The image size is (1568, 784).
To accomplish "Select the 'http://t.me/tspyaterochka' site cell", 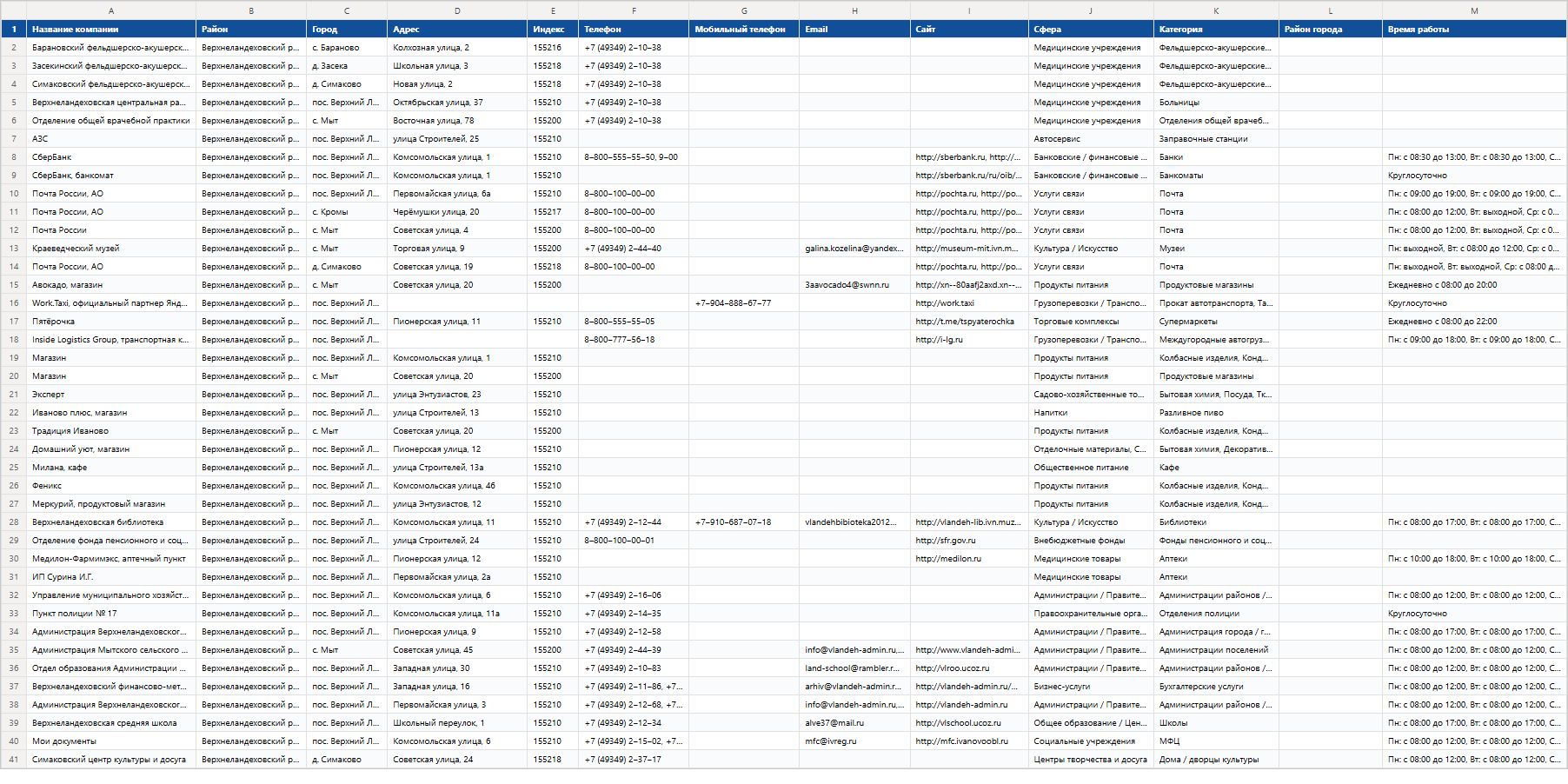I will (x=969, y=321).
